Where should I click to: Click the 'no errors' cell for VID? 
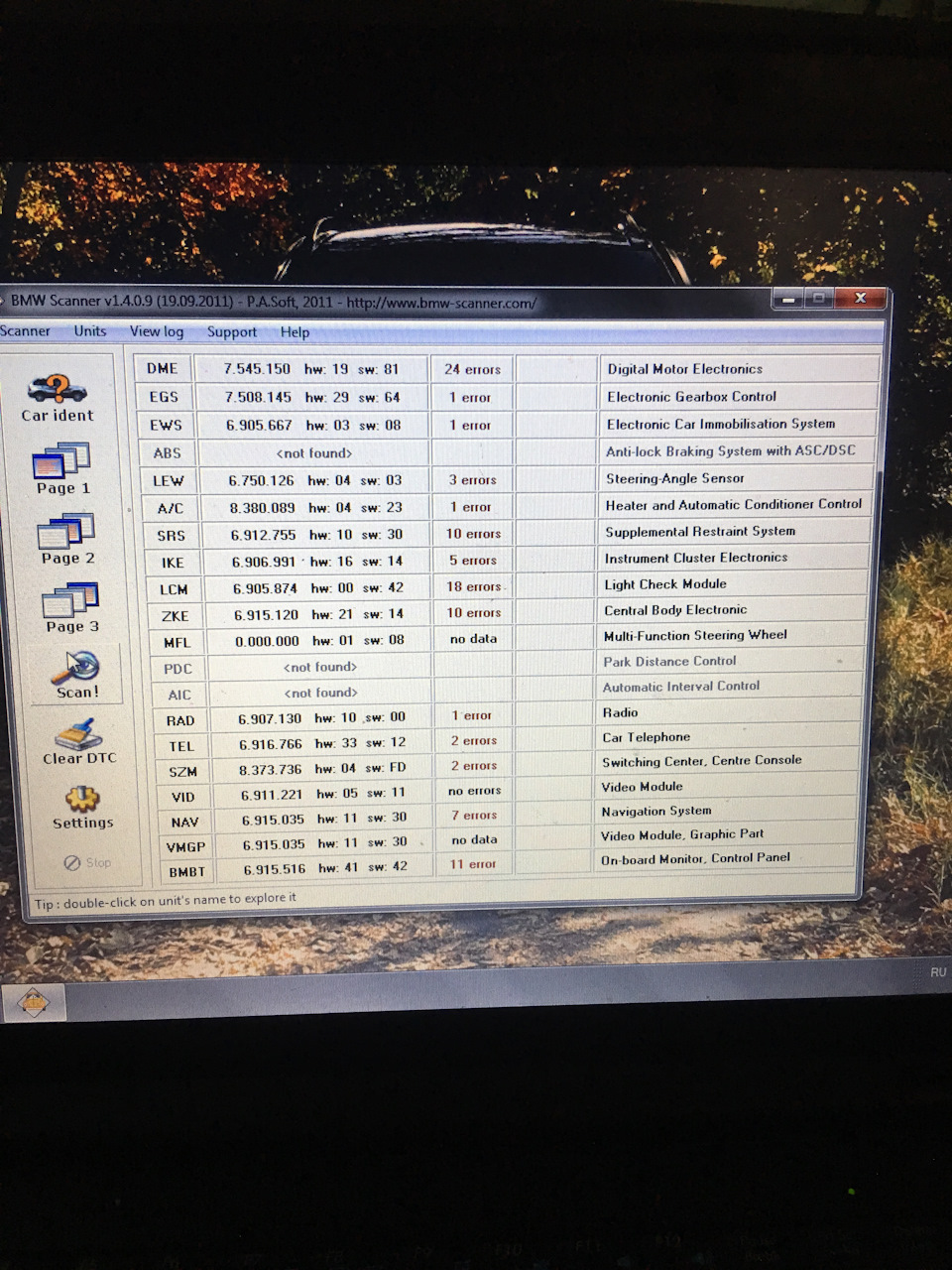point(474,791)
